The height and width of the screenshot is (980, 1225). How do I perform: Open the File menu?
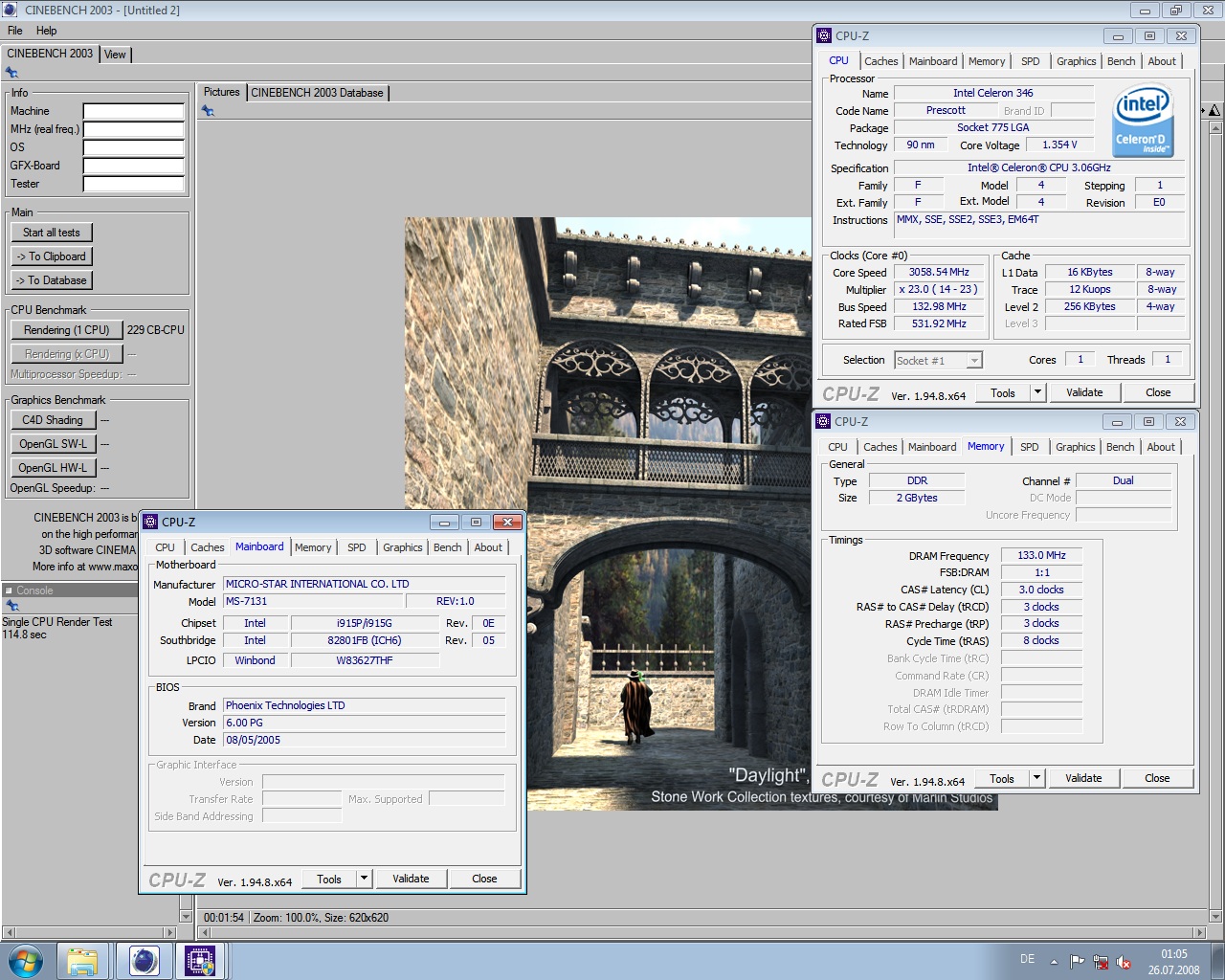15,31
